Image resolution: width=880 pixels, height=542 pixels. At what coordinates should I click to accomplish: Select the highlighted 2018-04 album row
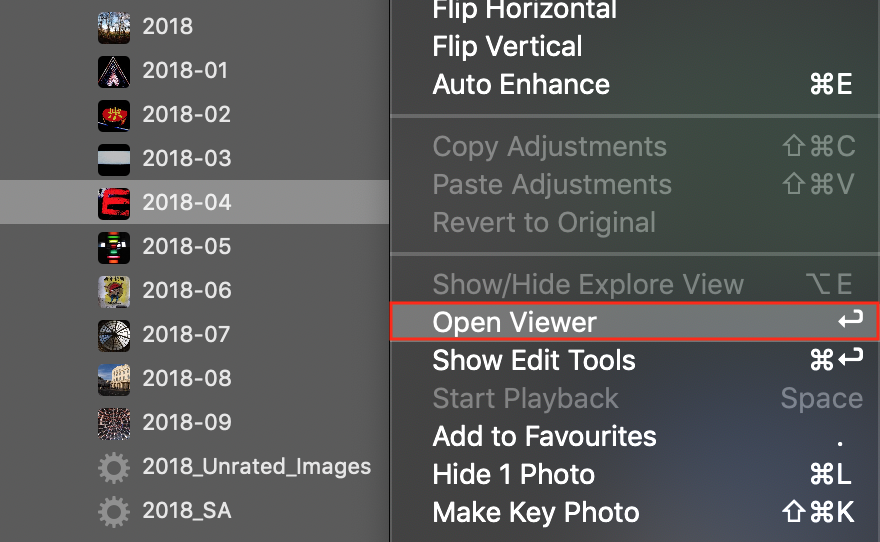coord(187,202)
